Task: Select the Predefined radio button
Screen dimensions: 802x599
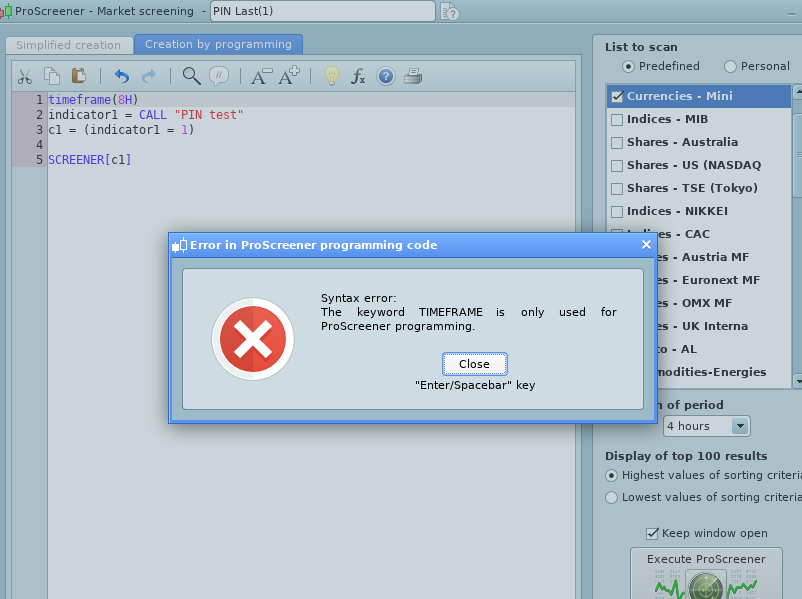Action: [628, 66]
